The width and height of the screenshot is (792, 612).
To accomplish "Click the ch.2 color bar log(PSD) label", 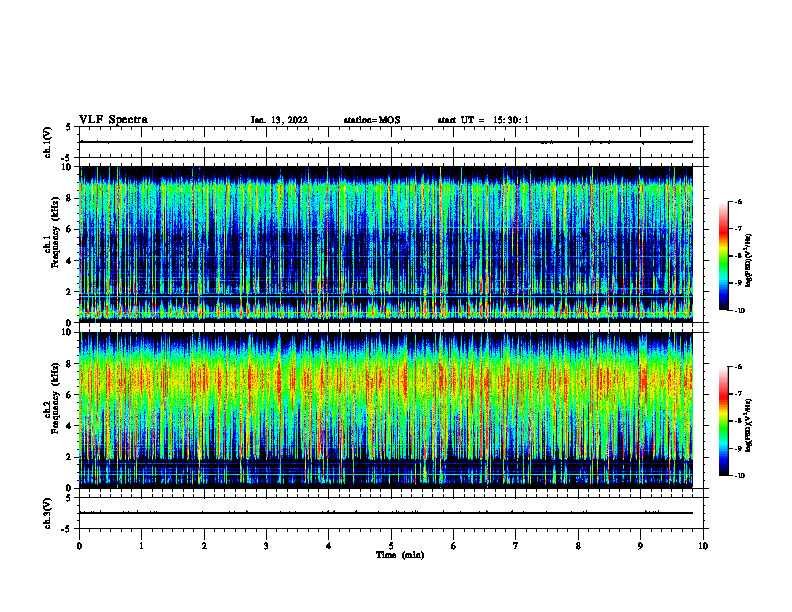I will [749, 426].
